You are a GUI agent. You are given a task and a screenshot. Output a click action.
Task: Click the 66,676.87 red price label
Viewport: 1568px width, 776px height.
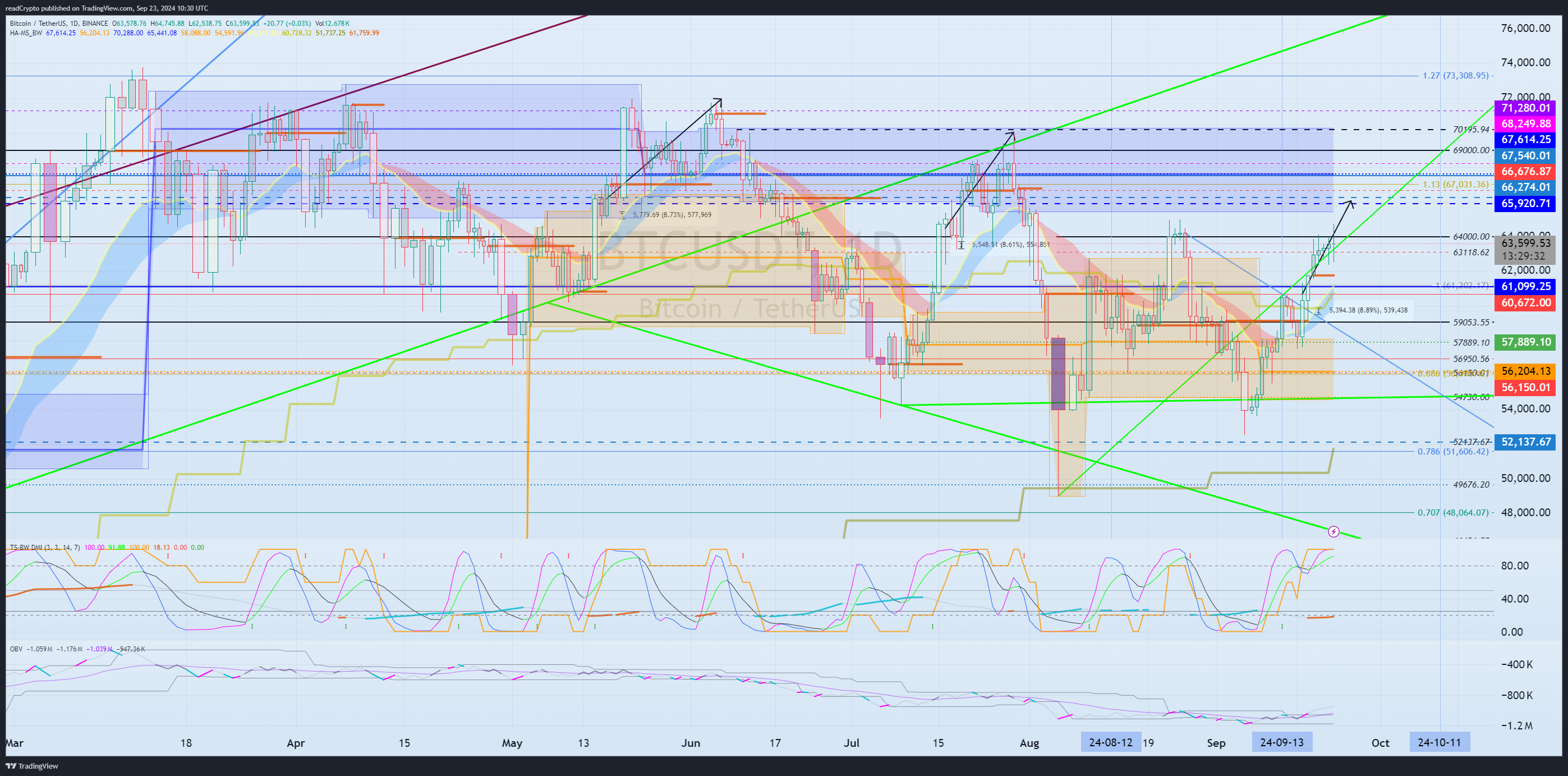tap(1525, 172)
